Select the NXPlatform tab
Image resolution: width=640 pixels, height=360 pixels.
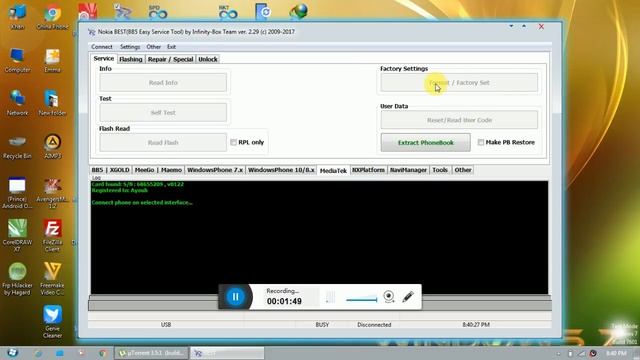click(368, 170)
